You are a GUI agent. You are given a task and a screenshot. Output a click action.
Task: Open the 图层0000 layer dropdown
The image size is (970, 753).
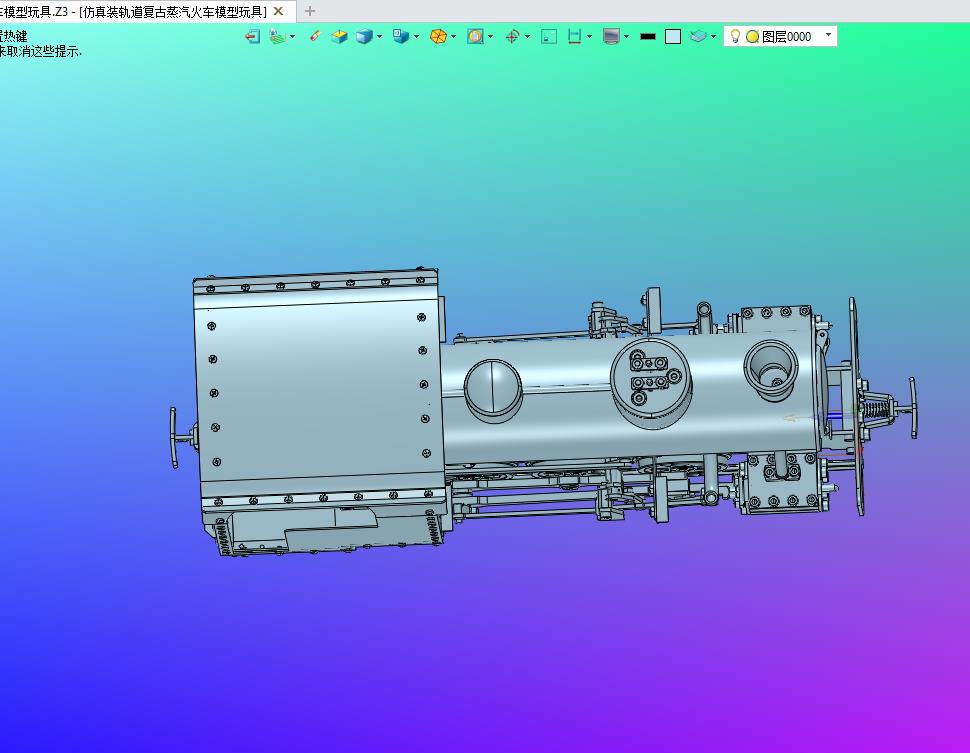(828, 35)
